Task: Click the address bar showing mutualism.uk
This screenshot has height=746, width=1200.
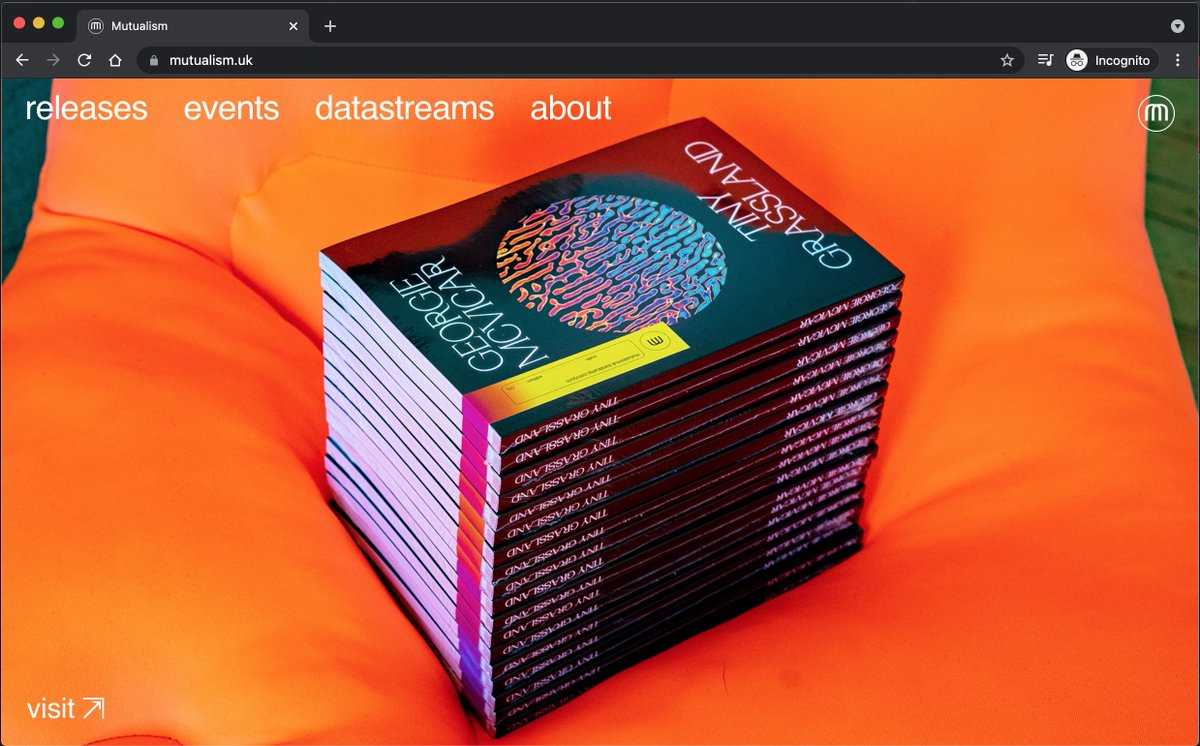Action: point(580,60)
